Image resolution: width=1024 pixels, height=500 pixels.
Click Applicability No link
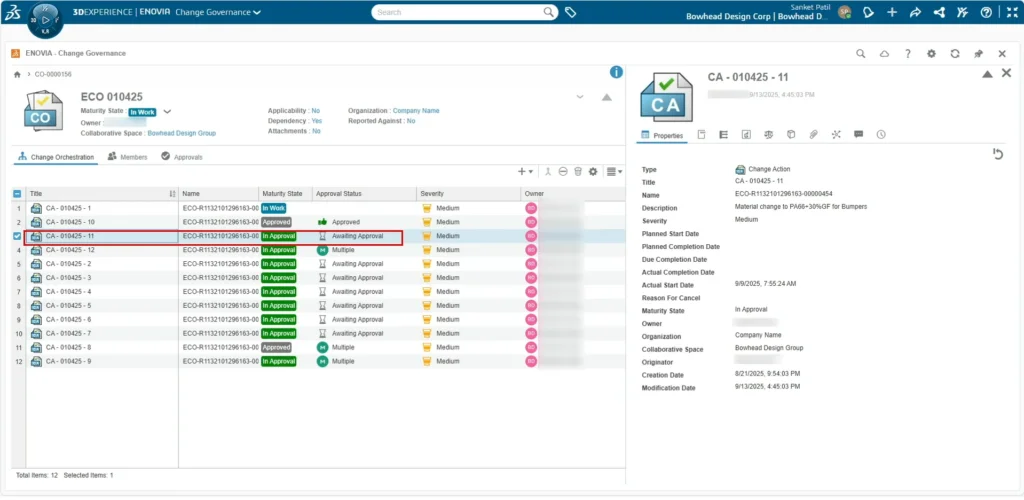click(316, 111)
